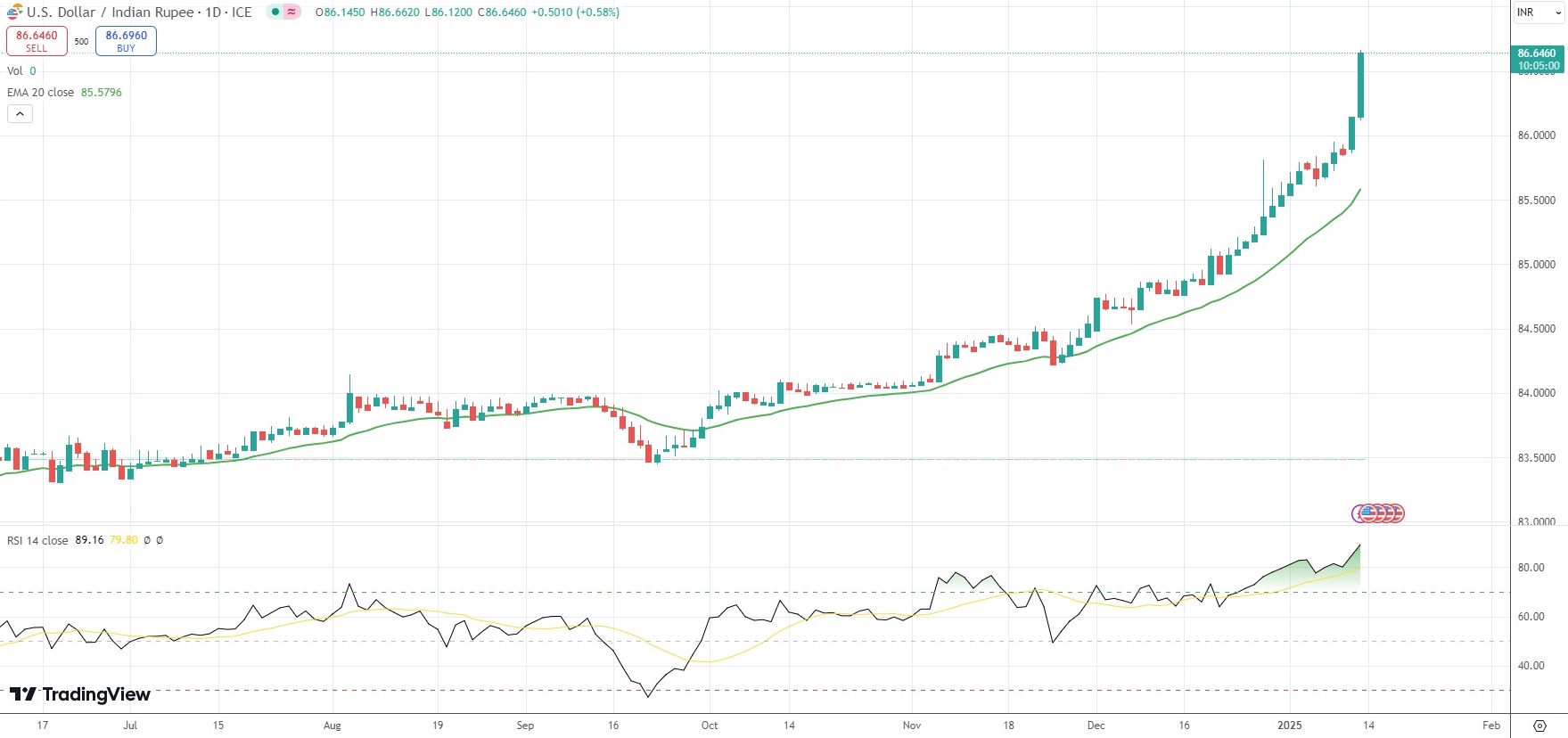Click the pink data-mode indicator icon
The width and height of the screenshot is (1568, 738).
pos(291,12)
